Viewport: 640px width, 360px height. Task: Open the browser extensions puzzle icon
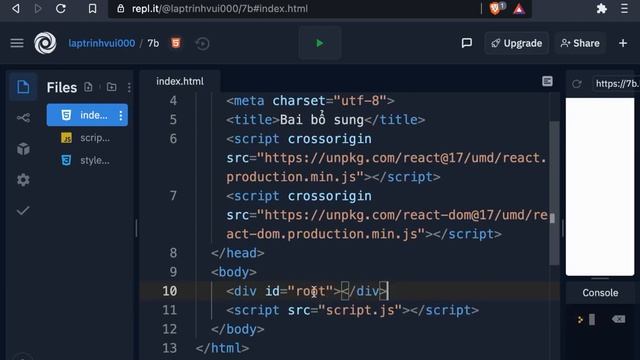(x=602, y=9)
